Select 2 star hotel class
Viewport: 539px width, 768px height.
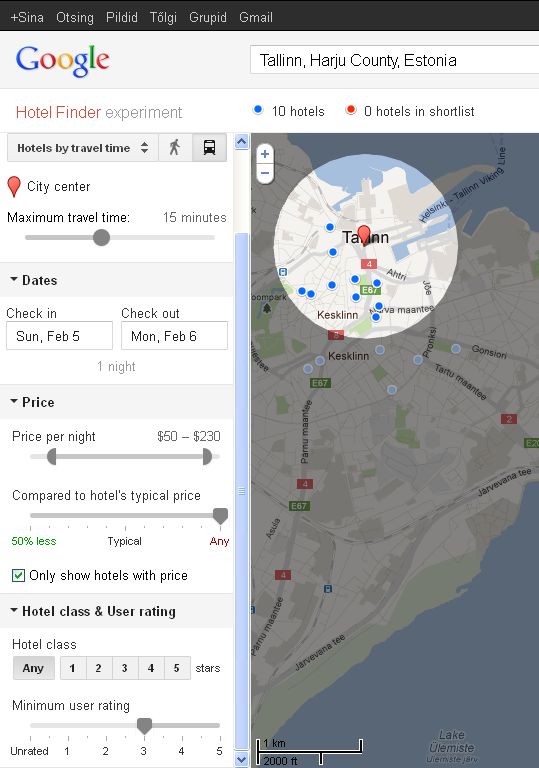pos(98,668)
